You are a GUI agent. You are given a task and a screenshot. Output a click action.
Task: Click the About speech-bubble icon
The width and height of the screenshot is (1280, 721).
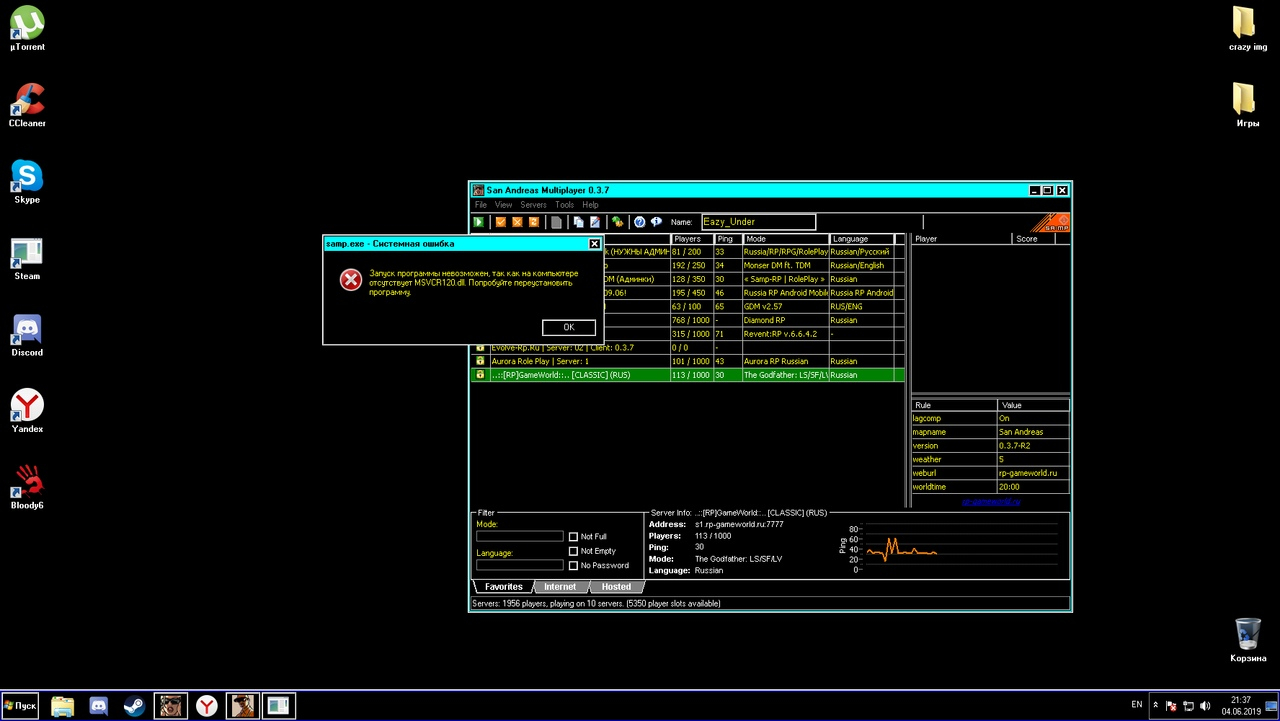(x=657, y=222)
